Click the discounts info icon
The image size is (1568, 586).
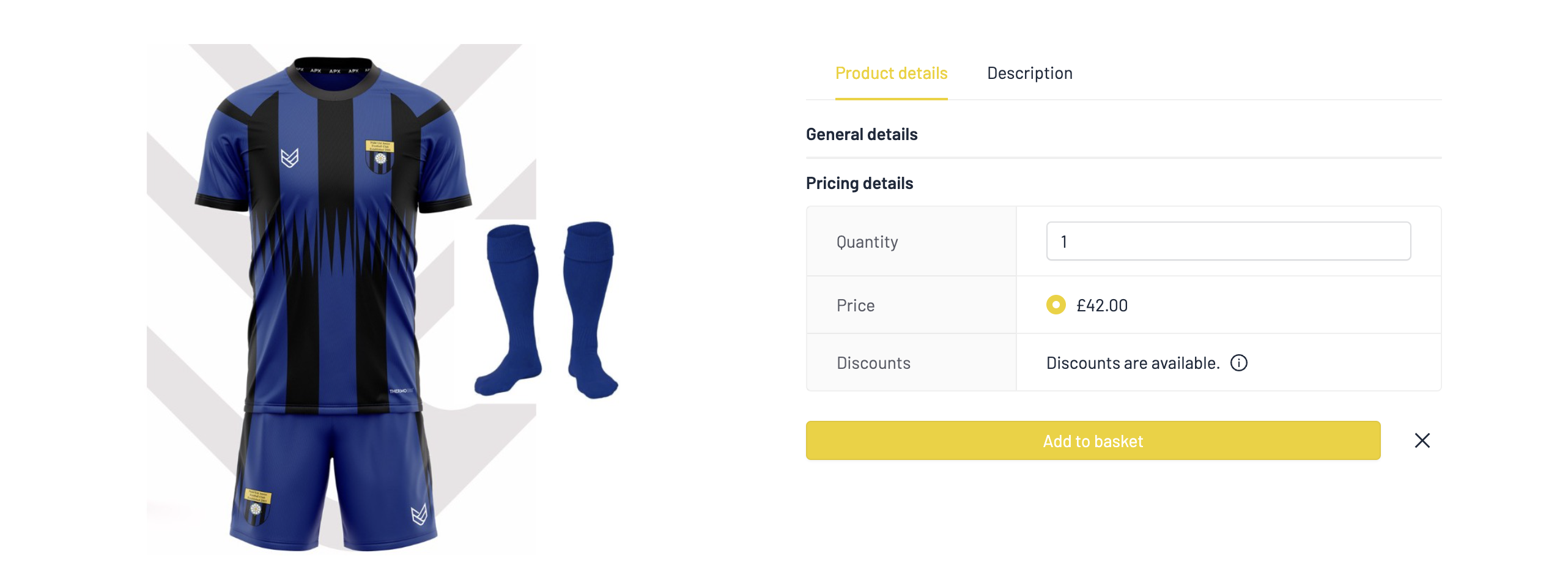pyautogui.click(x=1238, y=363)
